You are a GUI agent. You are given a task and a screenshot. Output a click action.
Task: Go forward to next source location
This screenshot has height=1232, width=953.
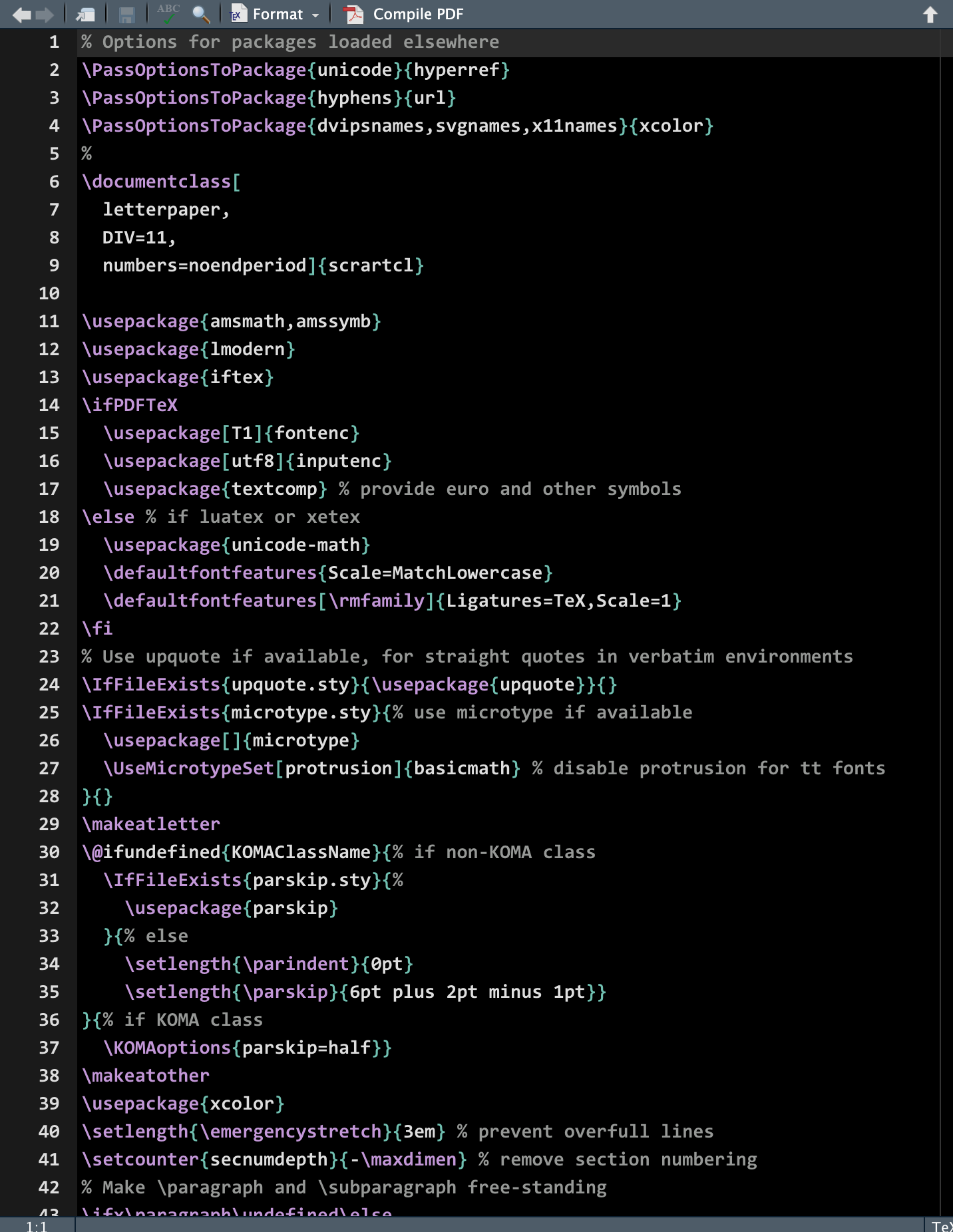coord(45,15)
